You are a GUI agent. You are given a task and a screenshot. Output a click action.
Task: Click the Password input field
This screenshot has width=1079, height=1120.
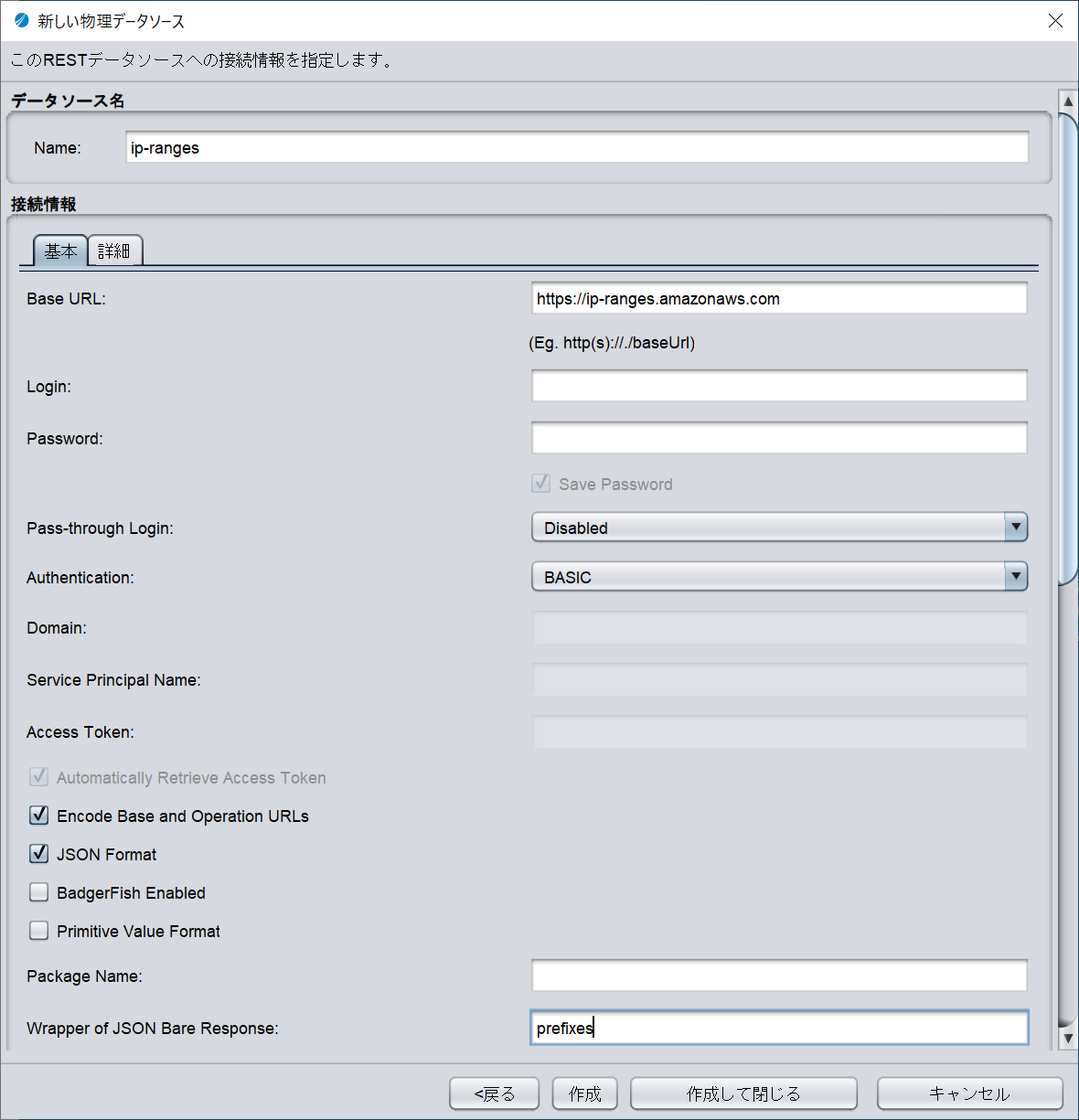[x=779, y=438]
